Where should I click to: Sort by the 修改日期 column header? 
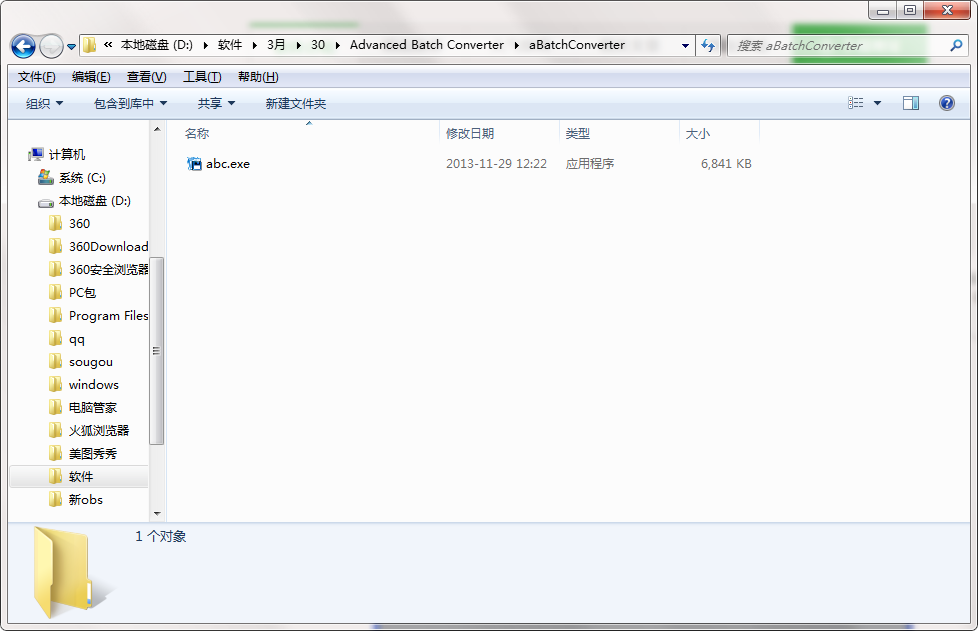click(470, 133)
